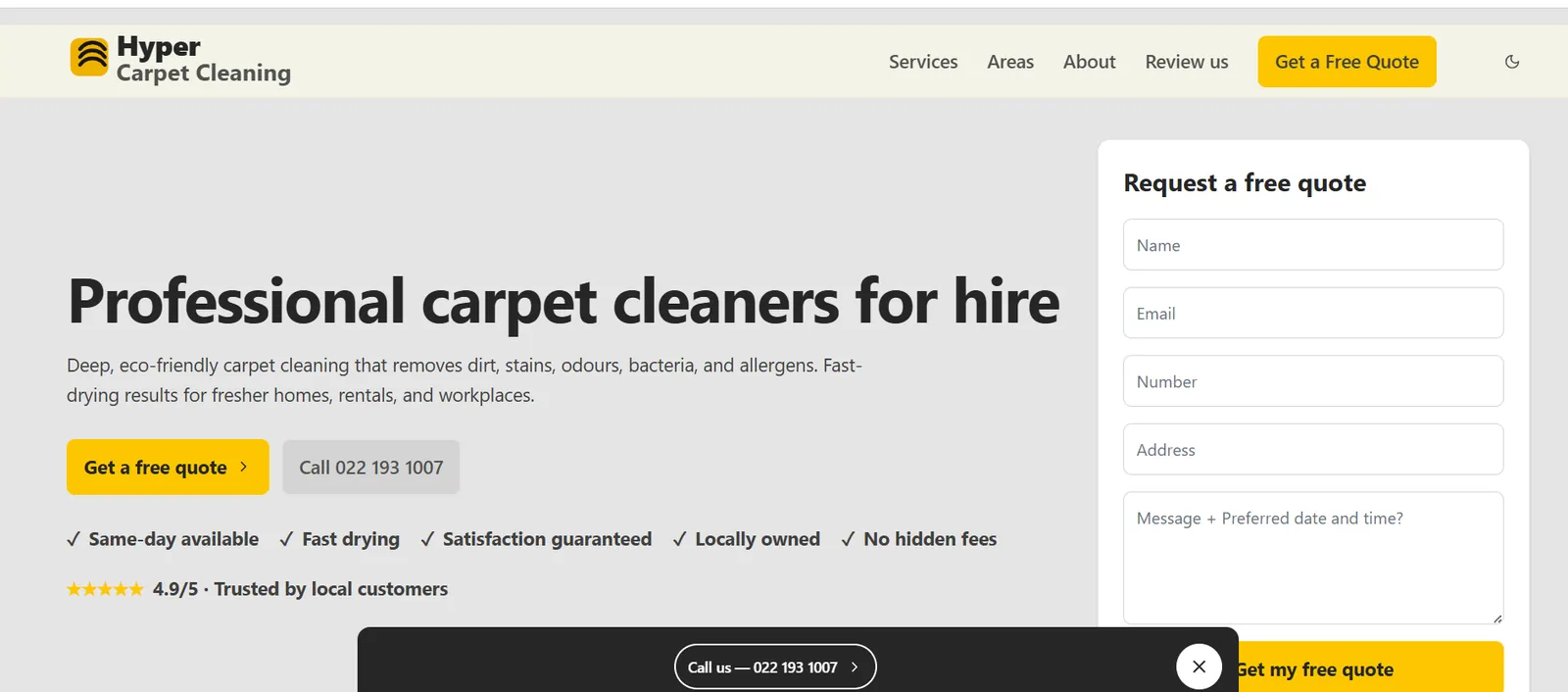1568x692 pixels.
Task: Click the Call us — 022 193 1007 pill
Action: (x=775, y=667)
